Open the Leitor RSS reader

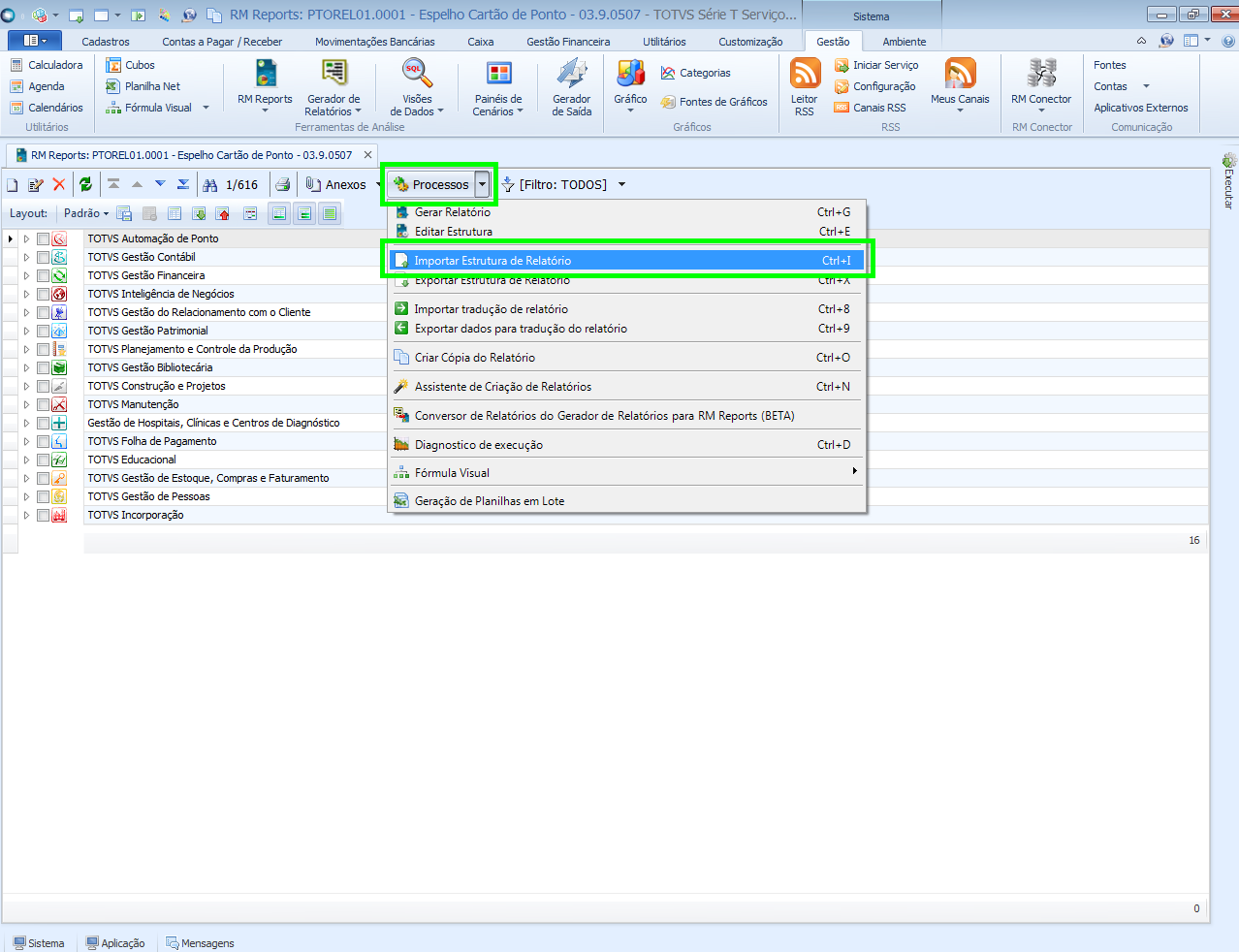click(805, 86)
